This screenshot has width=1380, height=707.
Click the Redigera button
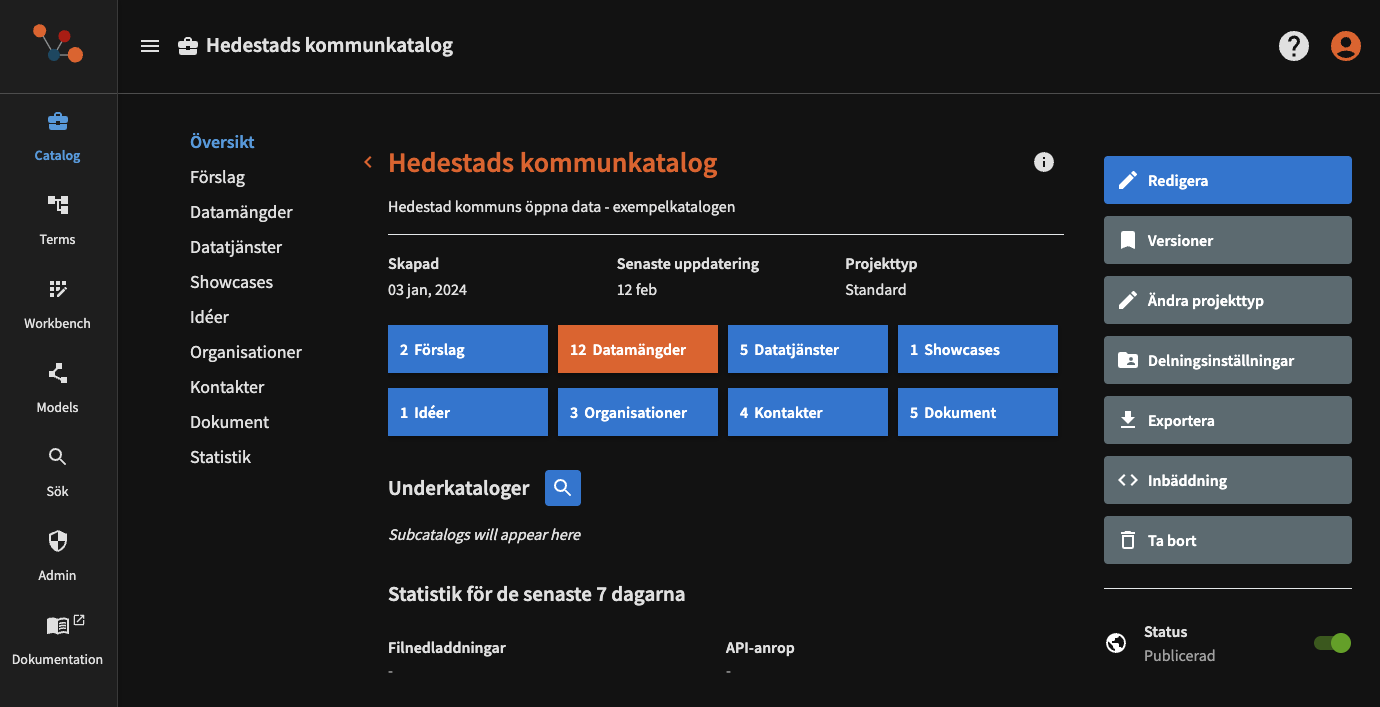(x=1227, y=180)
